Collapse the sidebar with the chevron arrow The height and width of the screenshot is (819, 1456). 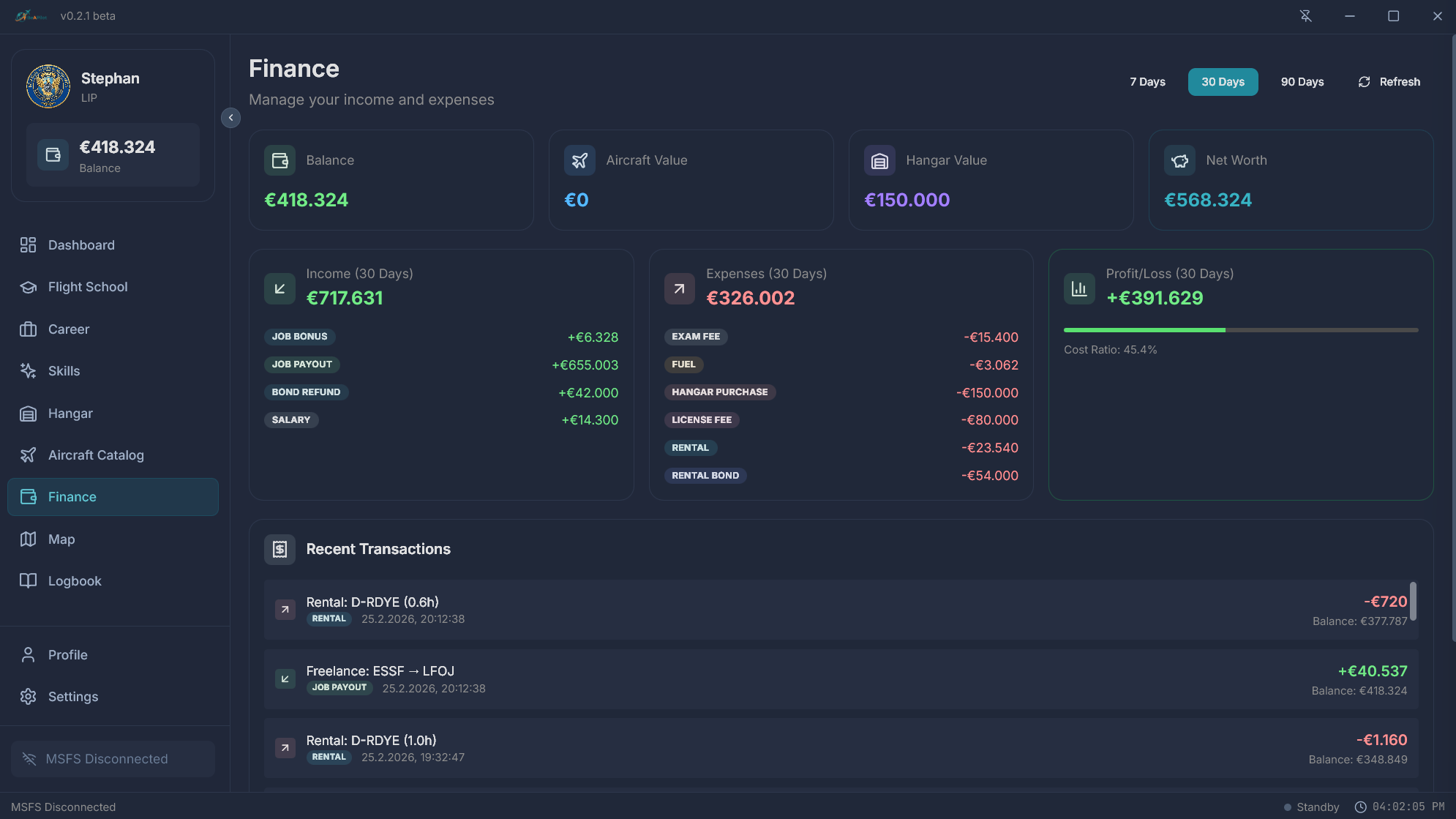click(x=230, y=117)
